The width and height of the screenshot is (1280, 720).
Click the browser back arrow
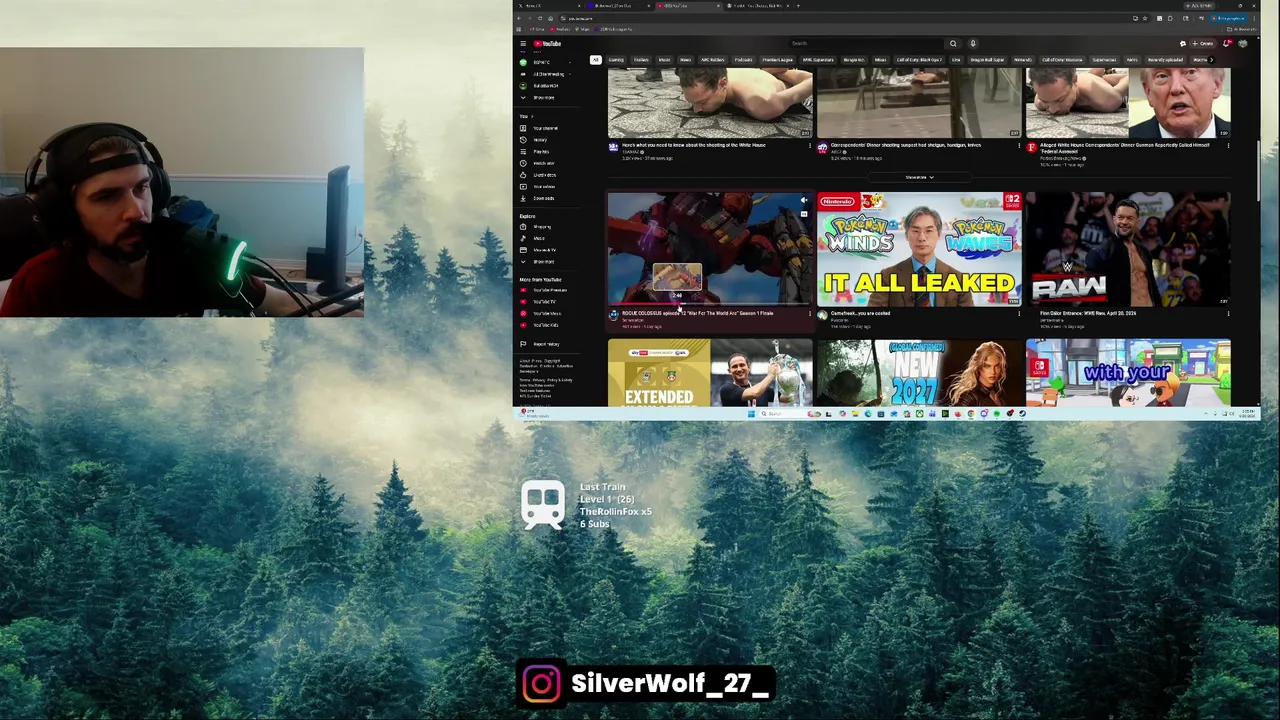518,18
